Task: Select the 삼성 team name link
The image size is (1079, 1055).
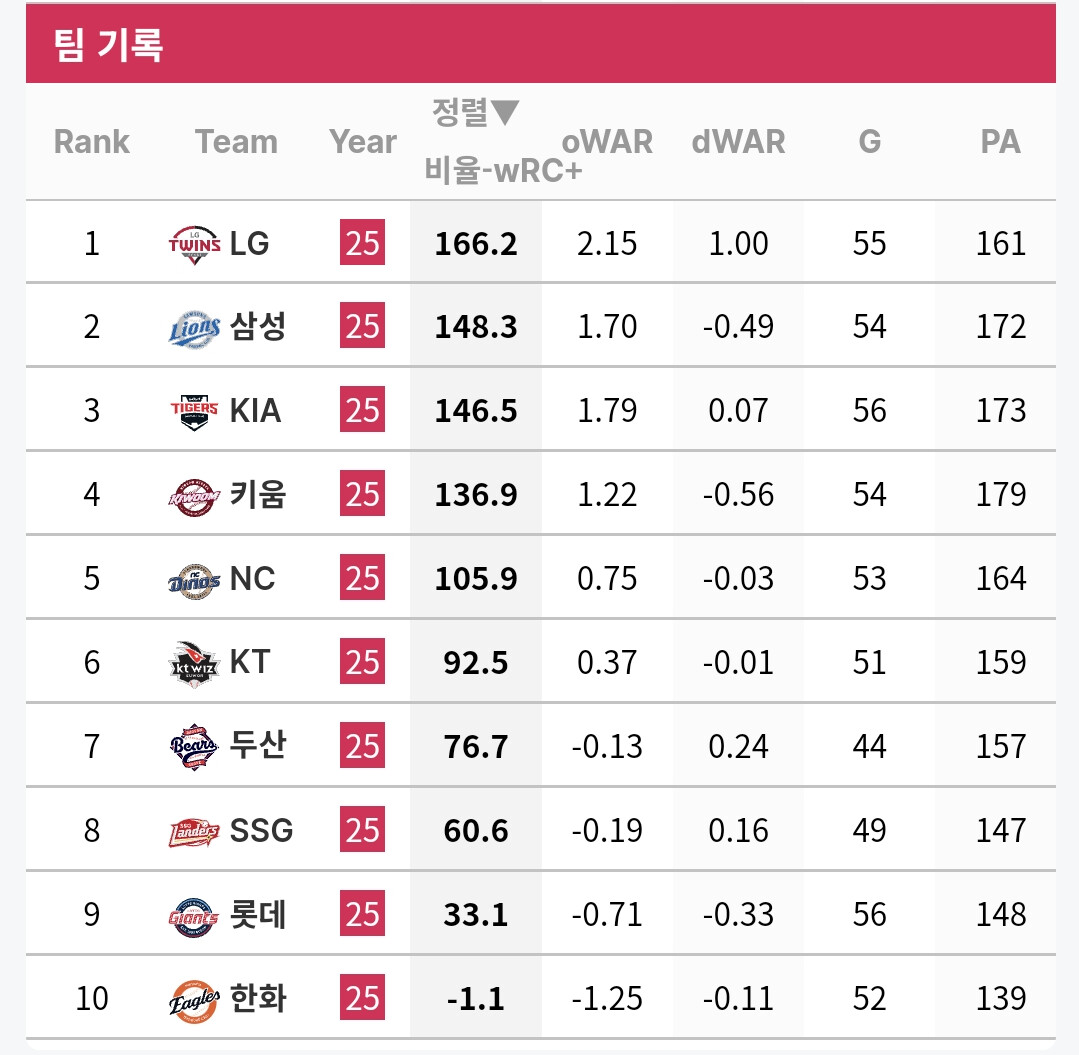Action: (257, 326)
